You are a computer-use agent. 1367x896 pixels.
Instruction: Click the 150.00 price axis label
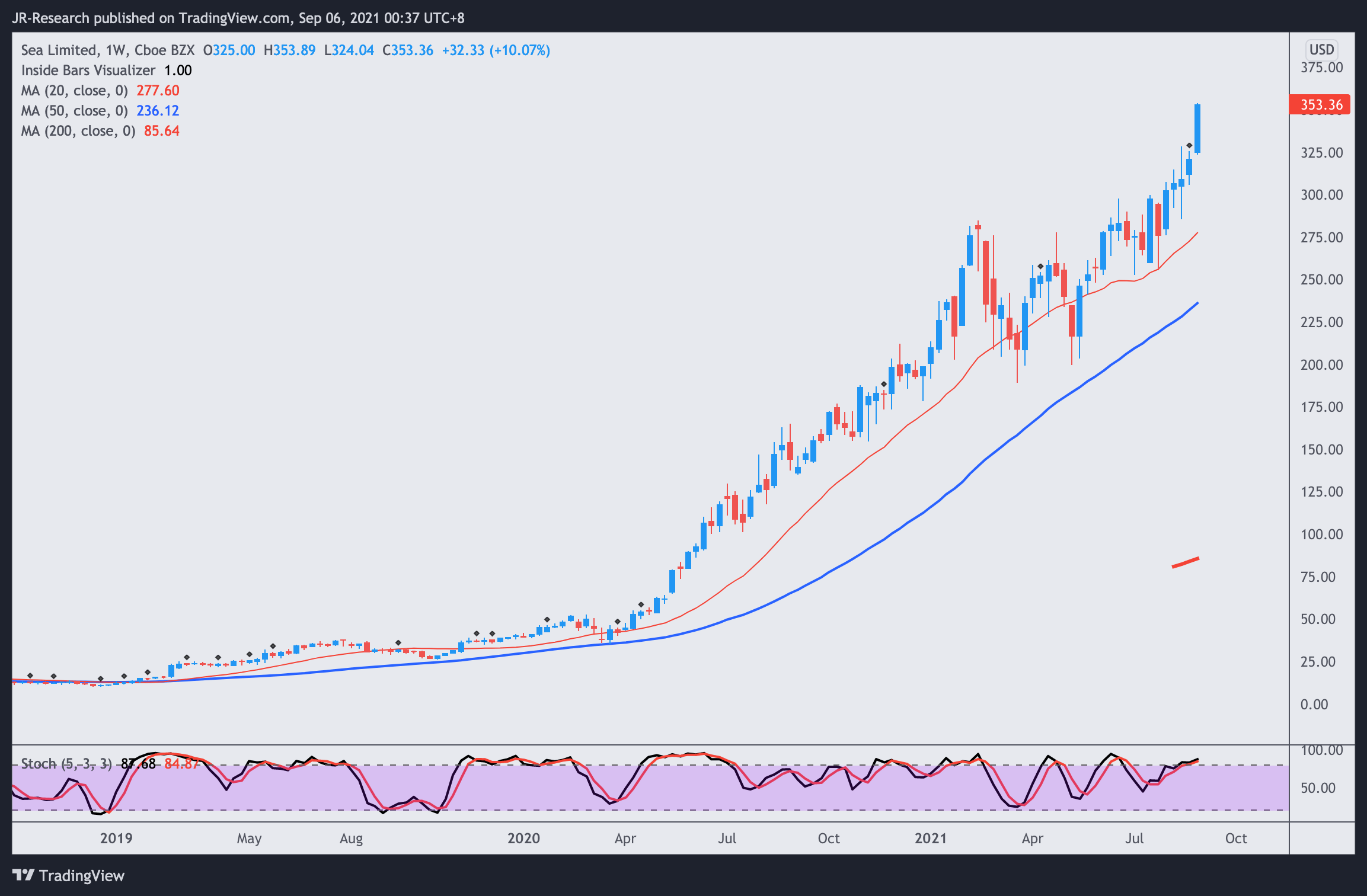[1322, 450]
